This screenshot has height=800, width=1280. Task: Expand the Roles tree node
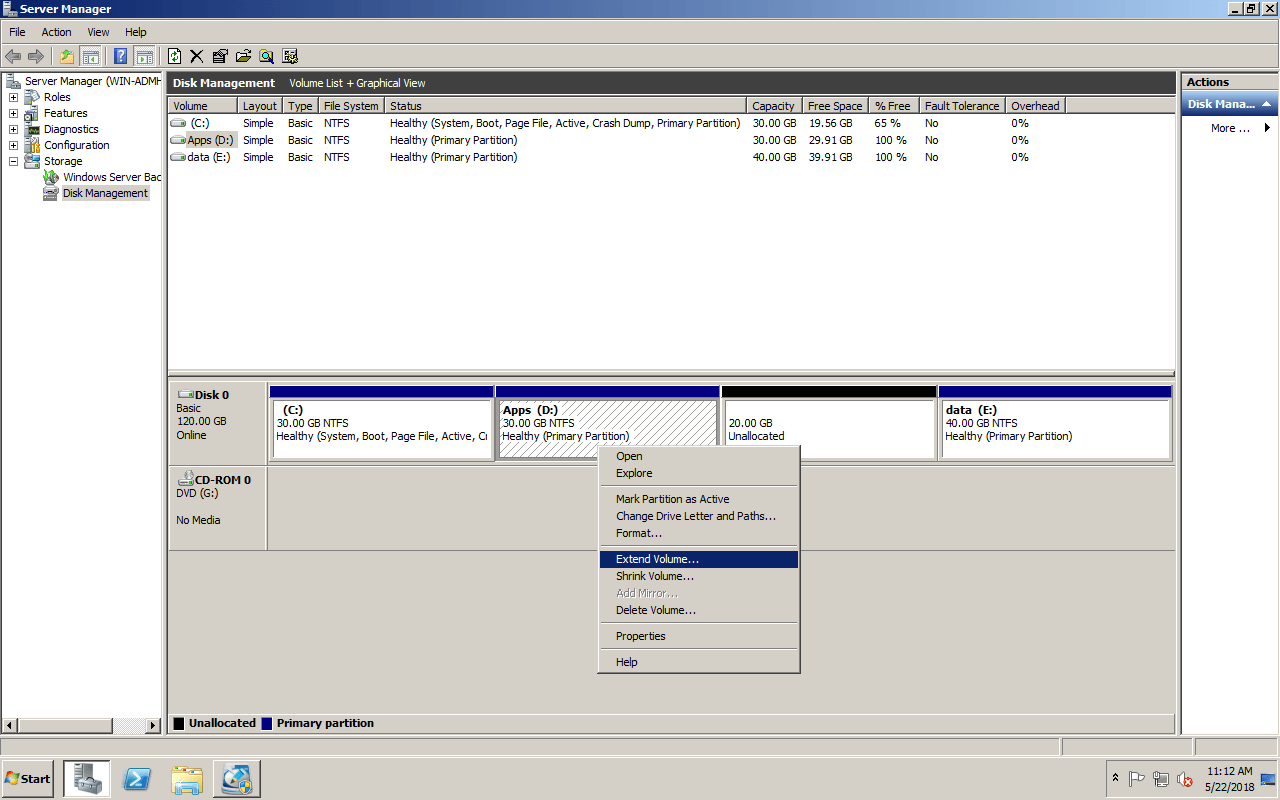13,97
